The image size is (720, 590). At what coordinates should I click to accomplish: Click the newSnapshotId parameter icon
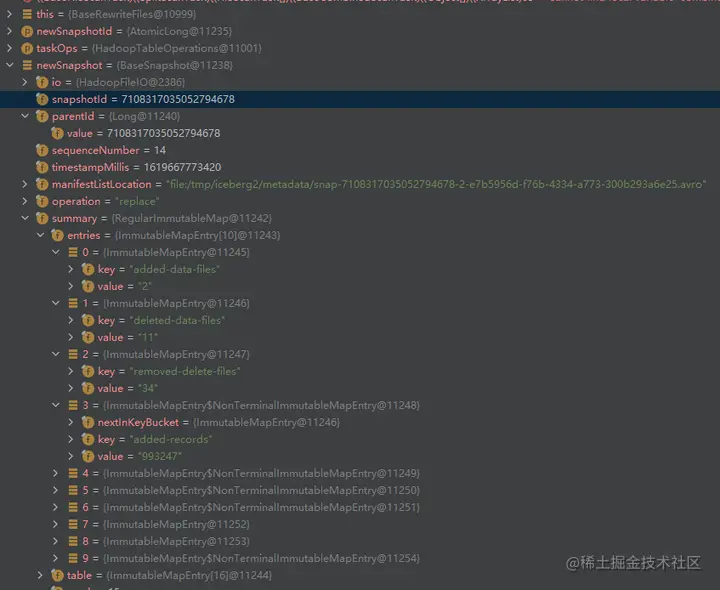click(27, 31)
